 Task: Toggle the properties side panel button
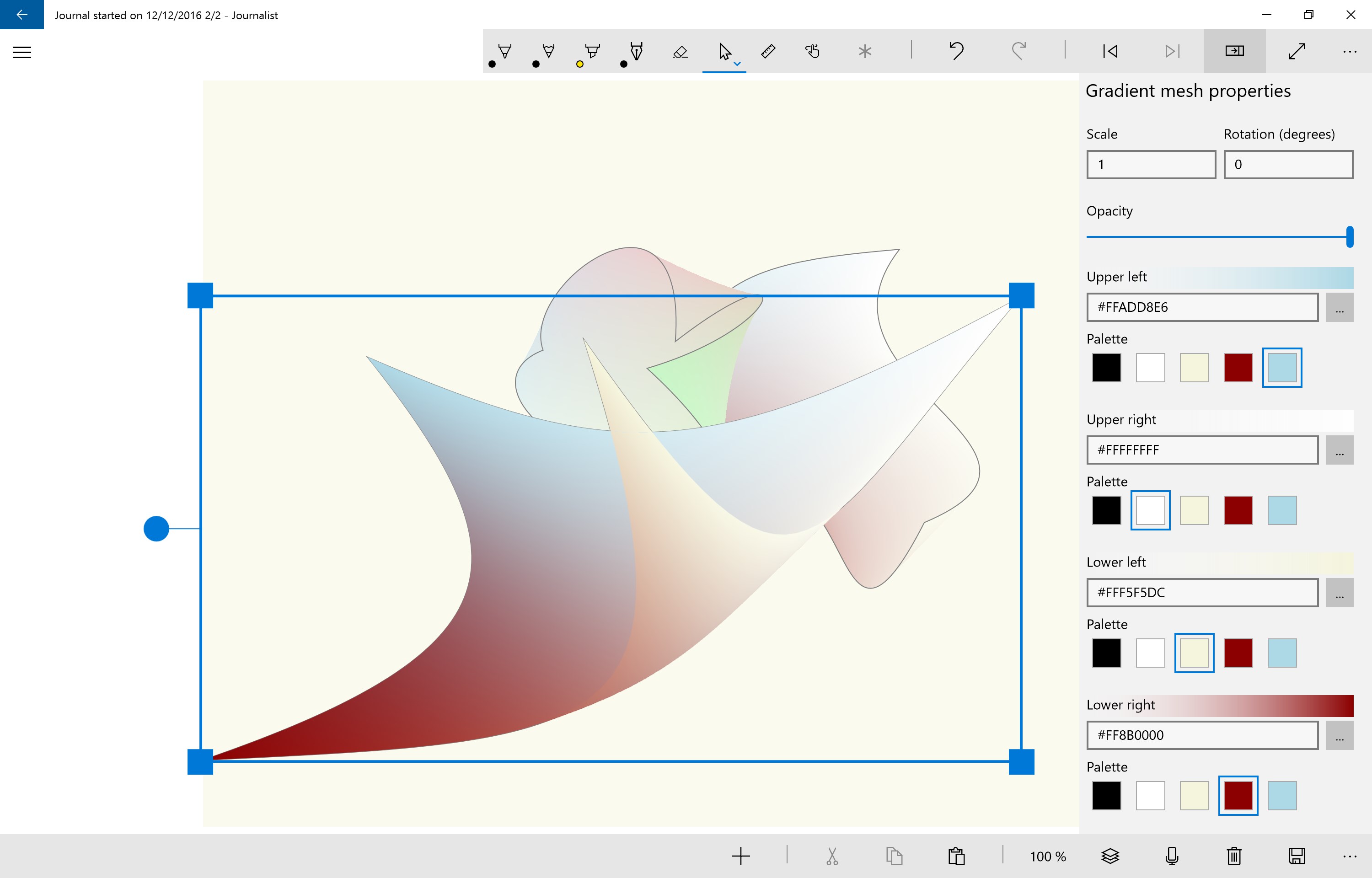(1235, 51)
